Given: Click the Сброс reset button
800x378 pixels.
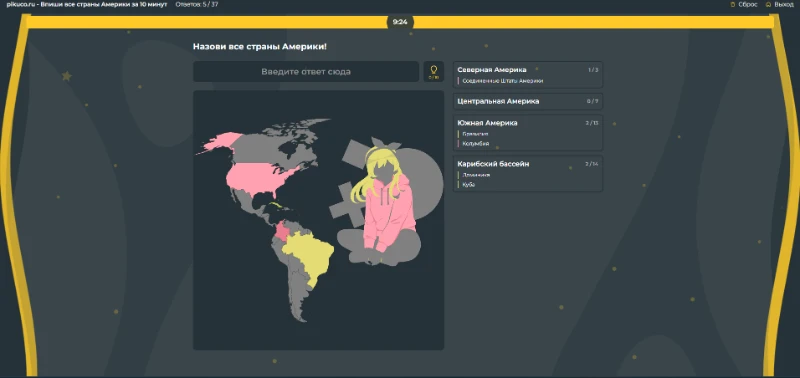Looking at the screenshot, I should (x=744, y=4).
